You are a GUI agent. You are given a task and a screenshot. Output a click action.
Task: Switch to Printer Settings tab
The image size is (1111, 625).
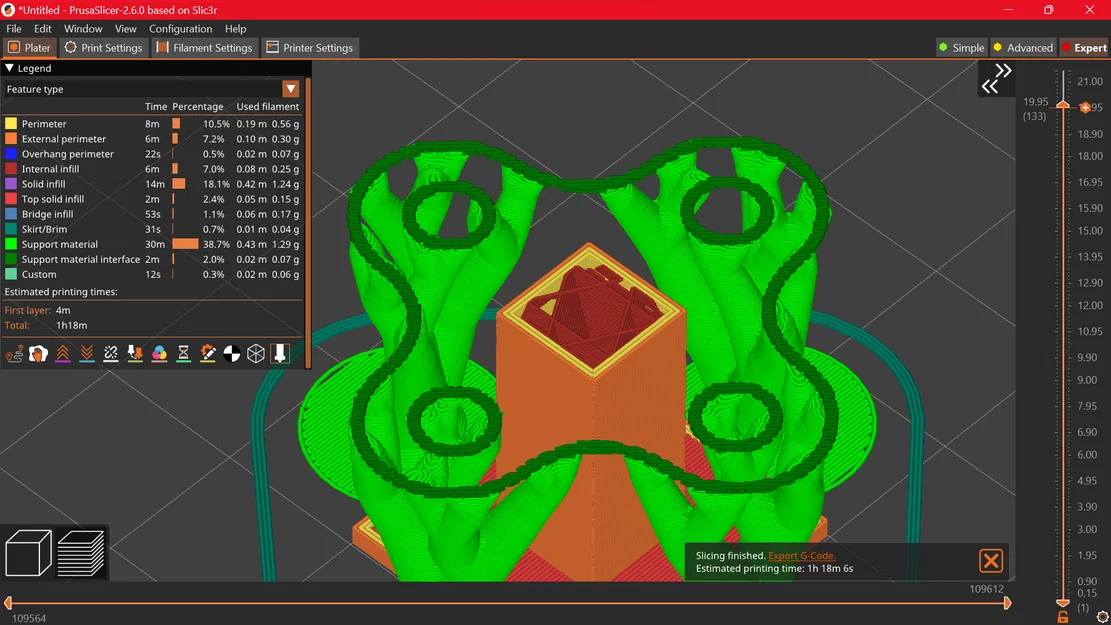(x=310, y=47)
